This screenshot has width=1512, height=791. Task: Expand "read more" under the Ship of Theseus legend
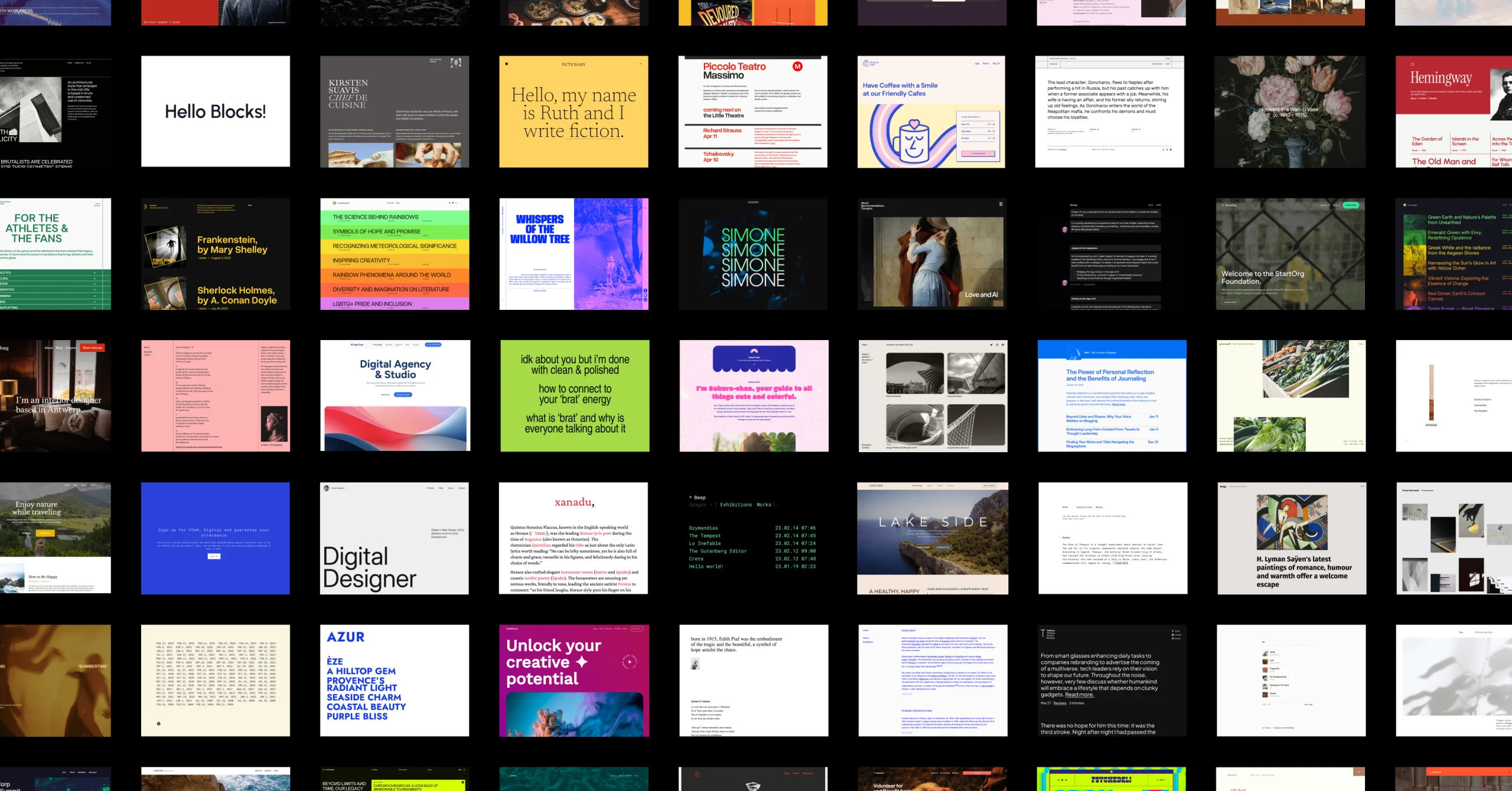[1122, 563]
